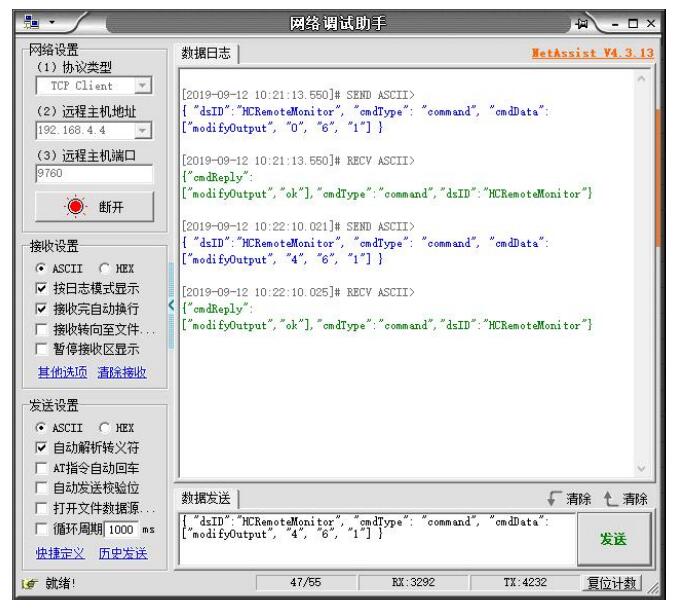675x609 pixels.
Task: Click the 10:21:13.550 RECV ASCII log line
Action: (298, 161)
